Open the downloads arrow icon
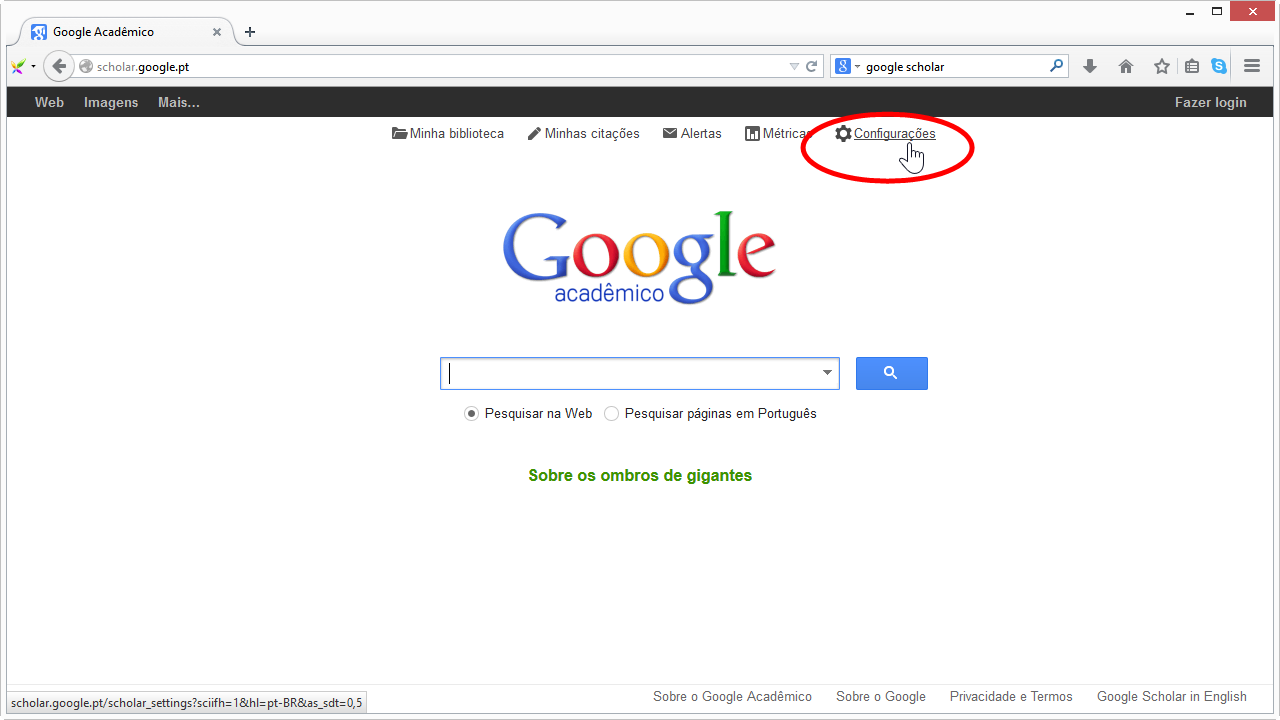1280x720 pixels. (1090, 67)
